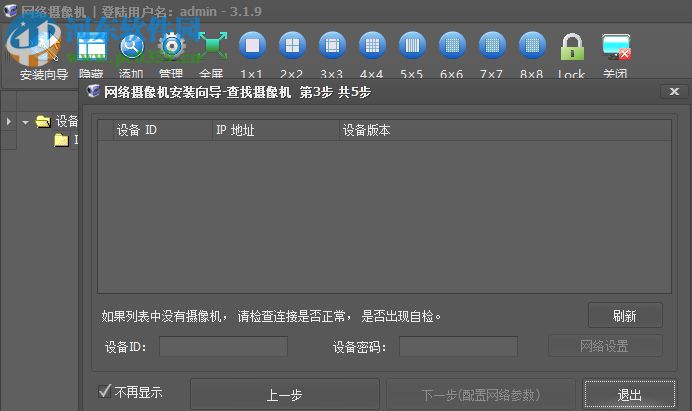
Task: Click the Lock padlock icon
Action: (x=572, y=47)
